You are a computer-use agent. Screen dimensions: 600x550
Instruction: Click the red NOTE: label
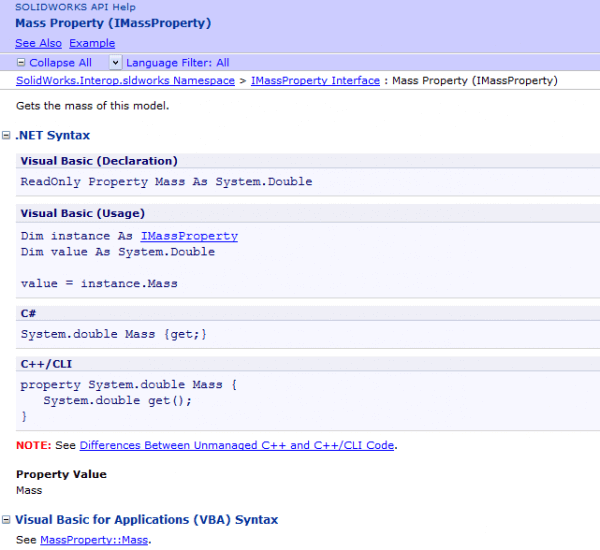coord(34,446)
